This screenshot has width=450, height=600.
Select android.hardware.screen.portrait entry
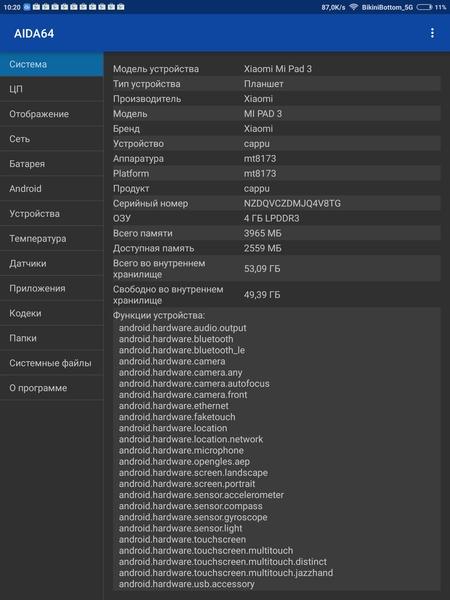tap(187, 484)
